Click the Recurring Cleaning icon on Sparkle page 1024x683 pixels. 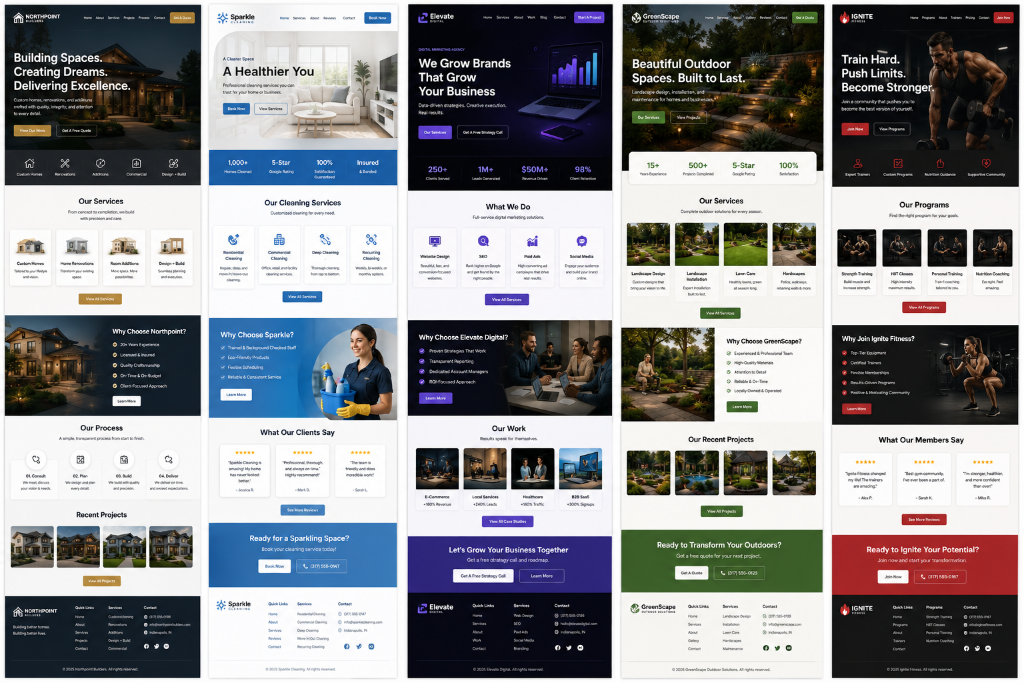(371, 240)
